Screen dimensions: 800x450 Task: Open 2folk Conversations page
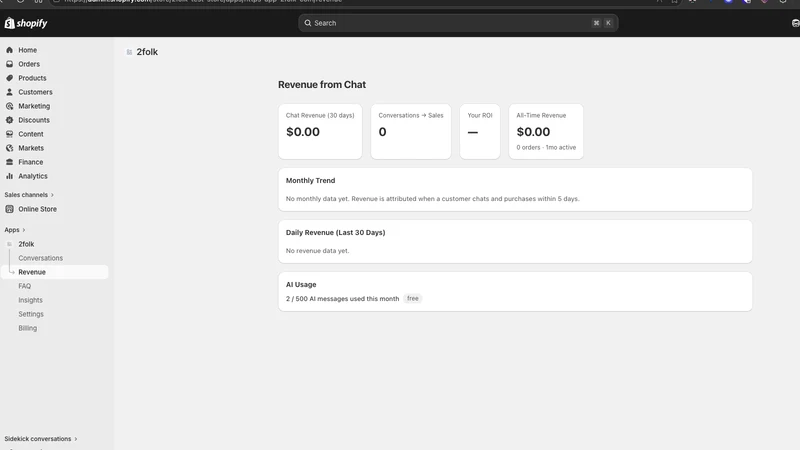[40, 258]
